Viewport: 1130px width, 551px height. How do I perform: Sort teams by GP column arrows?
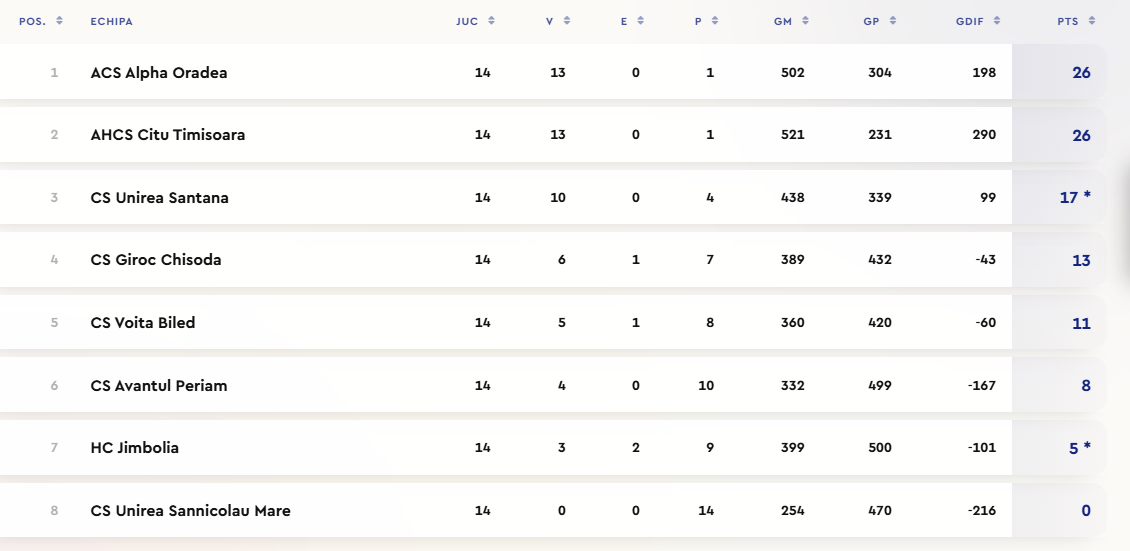[893, 21]
